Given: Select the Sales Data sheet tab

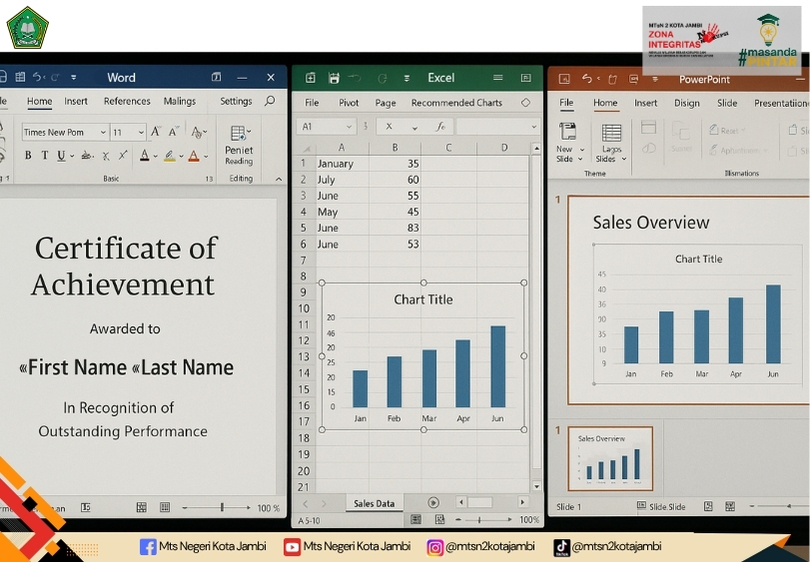Looking at the screenshot, I should click(x=374, y=503).
